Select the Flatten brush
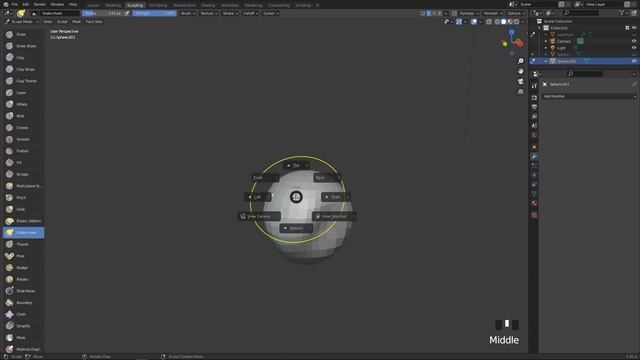The image size is (640, 360). pyautogui.click(x=23, y=151)
